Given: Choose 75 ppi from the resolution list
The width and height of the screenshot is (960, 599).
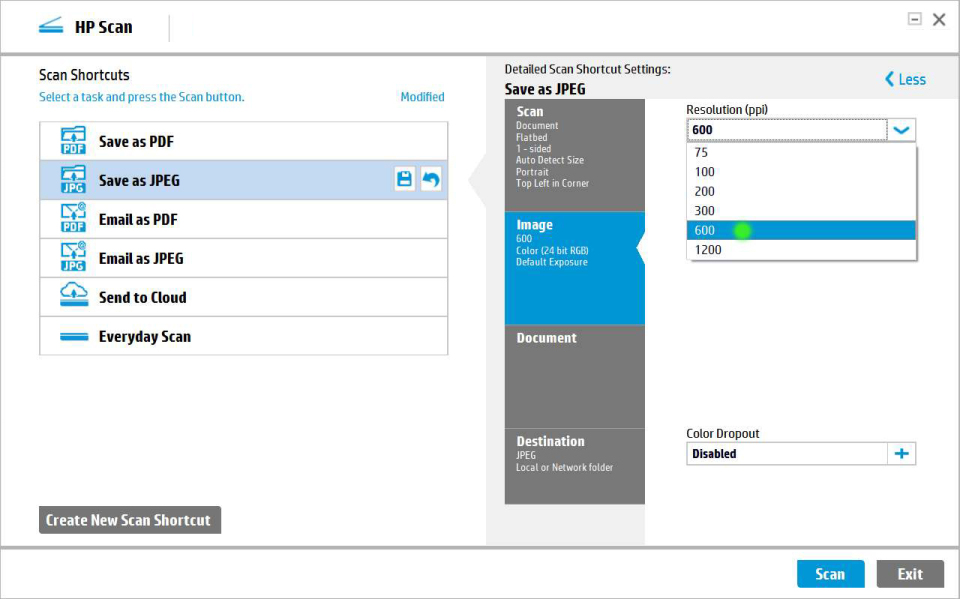Looking at the screenshot, I should (x=801, y=153).
